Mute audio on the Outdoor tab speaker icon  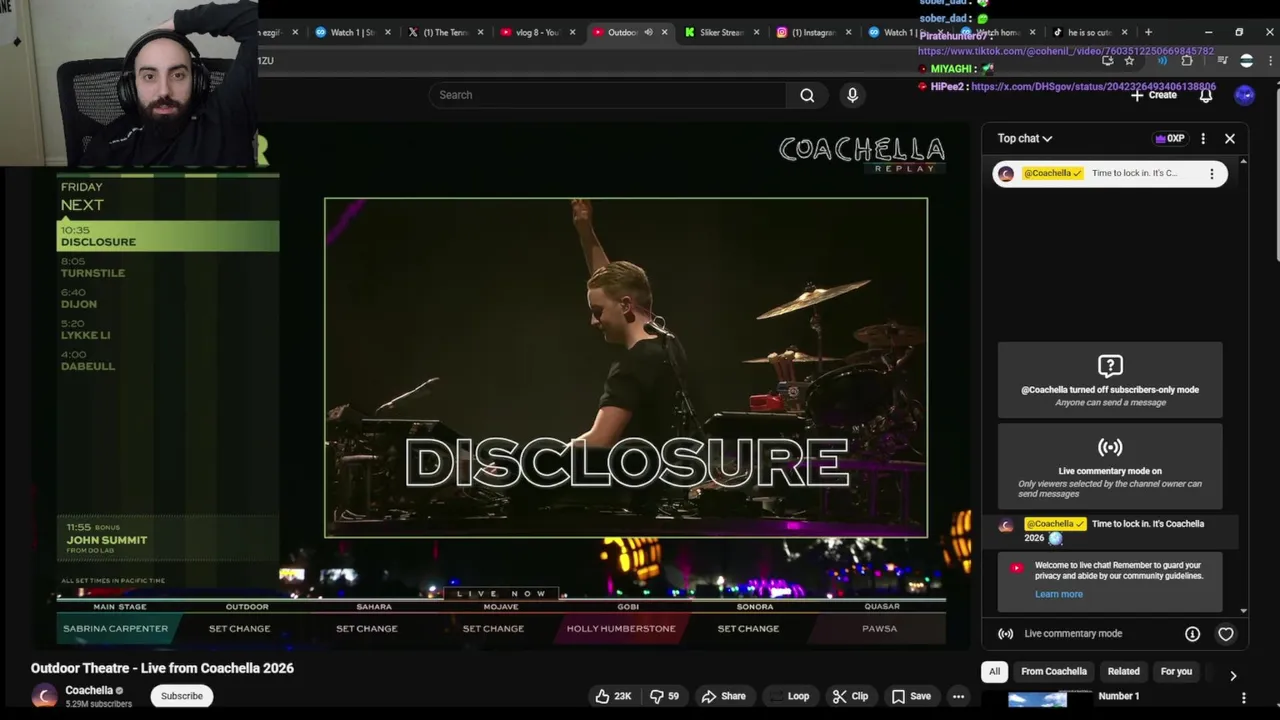[648, 32]
